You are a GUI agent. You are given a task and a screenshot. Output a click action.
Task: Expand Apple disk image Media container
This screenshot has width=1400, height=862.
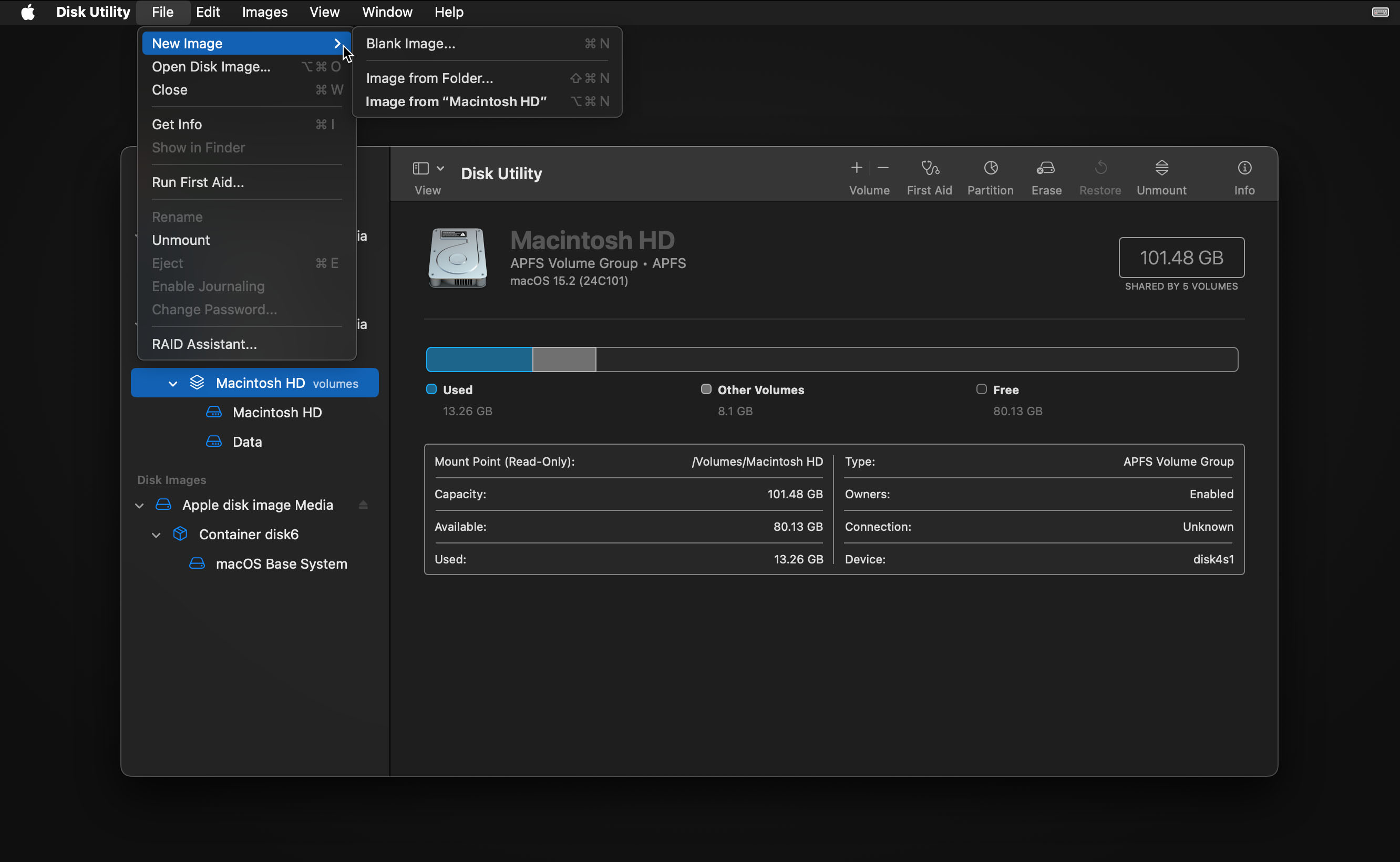(139, 504)
